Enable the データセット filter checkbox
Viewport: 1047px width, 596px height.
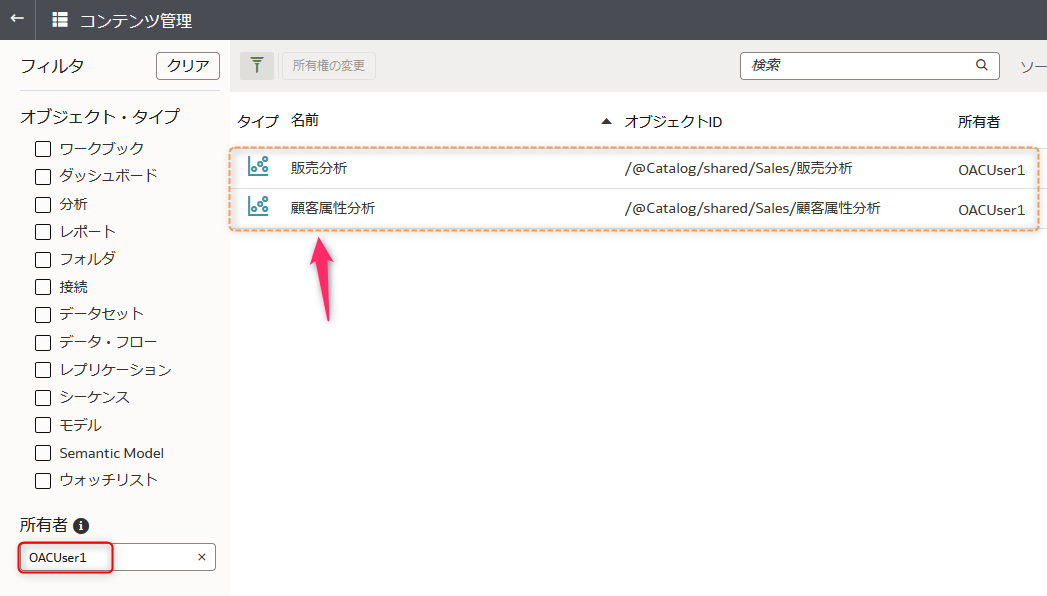coord(43,315)
